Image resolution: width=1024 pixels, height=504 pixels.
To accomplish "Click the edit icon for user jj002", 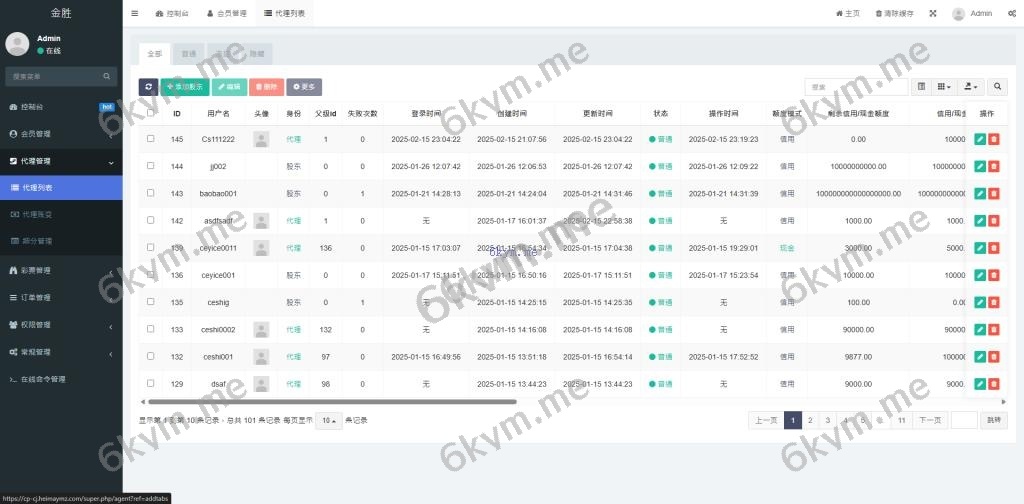I will [980, 166].
